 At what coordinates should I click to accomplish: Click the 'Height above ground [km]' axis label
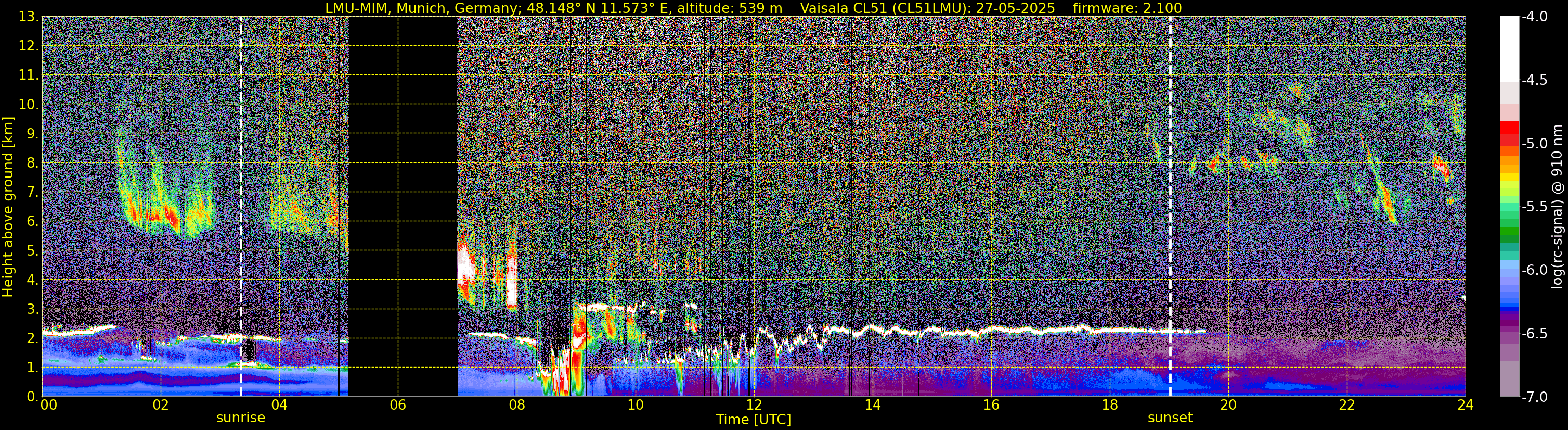click(x=8, y=207)
